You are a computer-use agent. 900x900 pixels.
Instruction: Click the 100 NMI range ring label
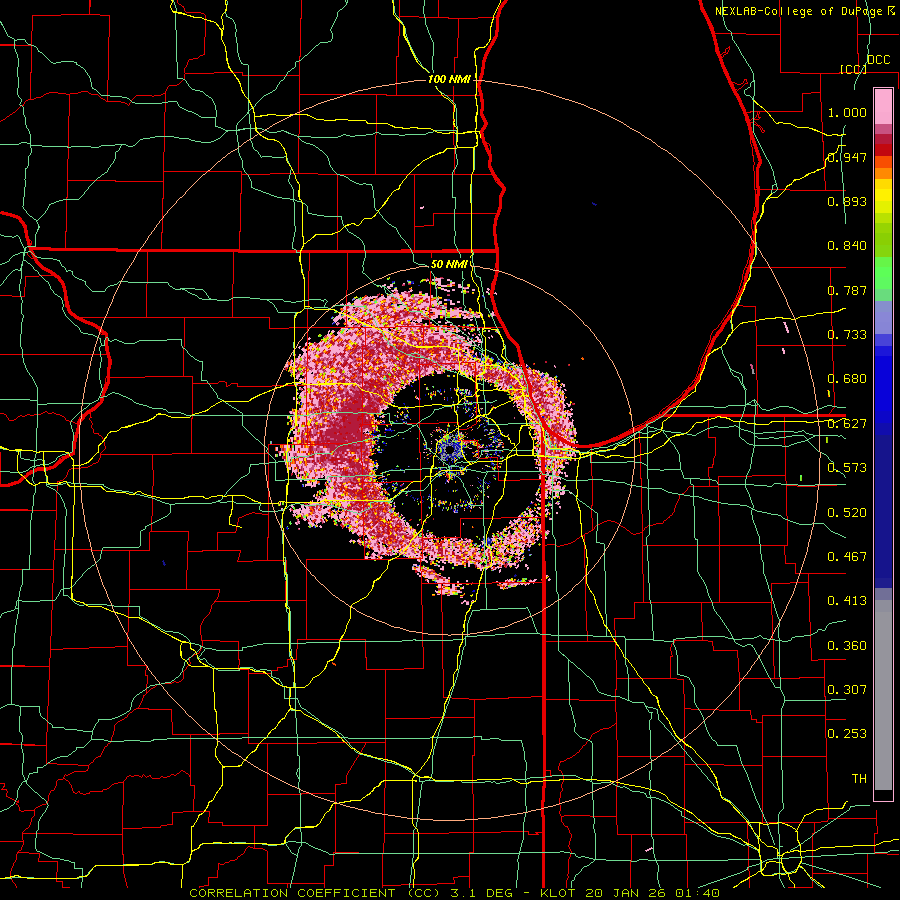[x=449, y=79]
